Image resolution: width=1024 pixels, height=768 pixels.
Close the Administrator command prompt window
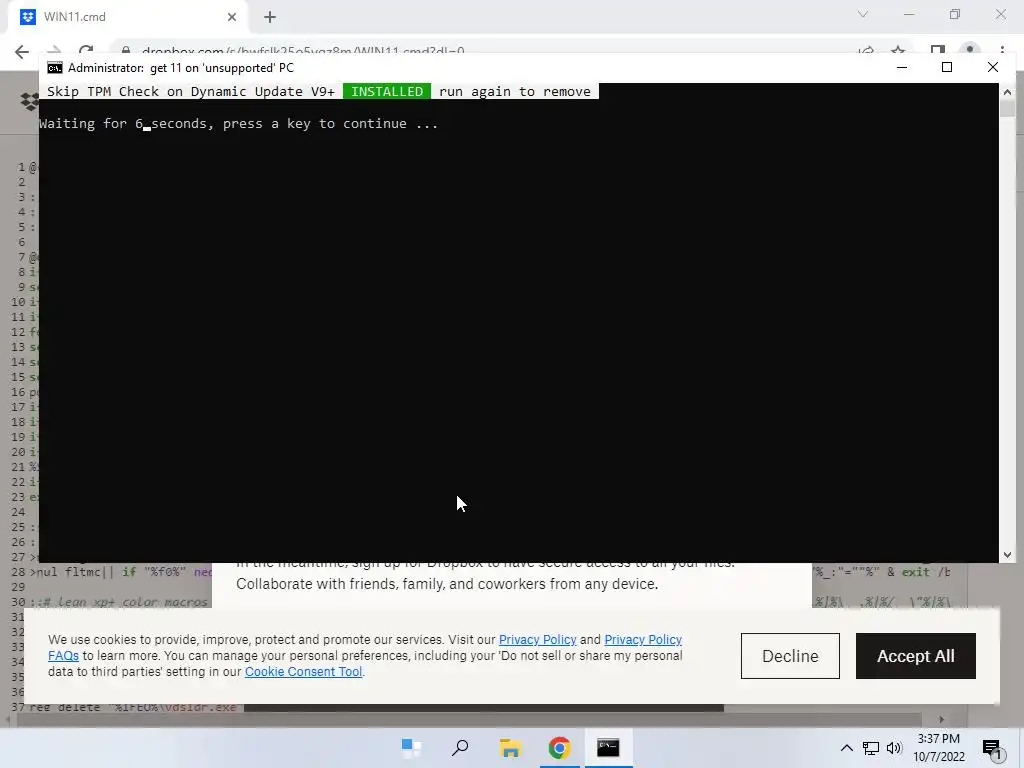point(993,67)
